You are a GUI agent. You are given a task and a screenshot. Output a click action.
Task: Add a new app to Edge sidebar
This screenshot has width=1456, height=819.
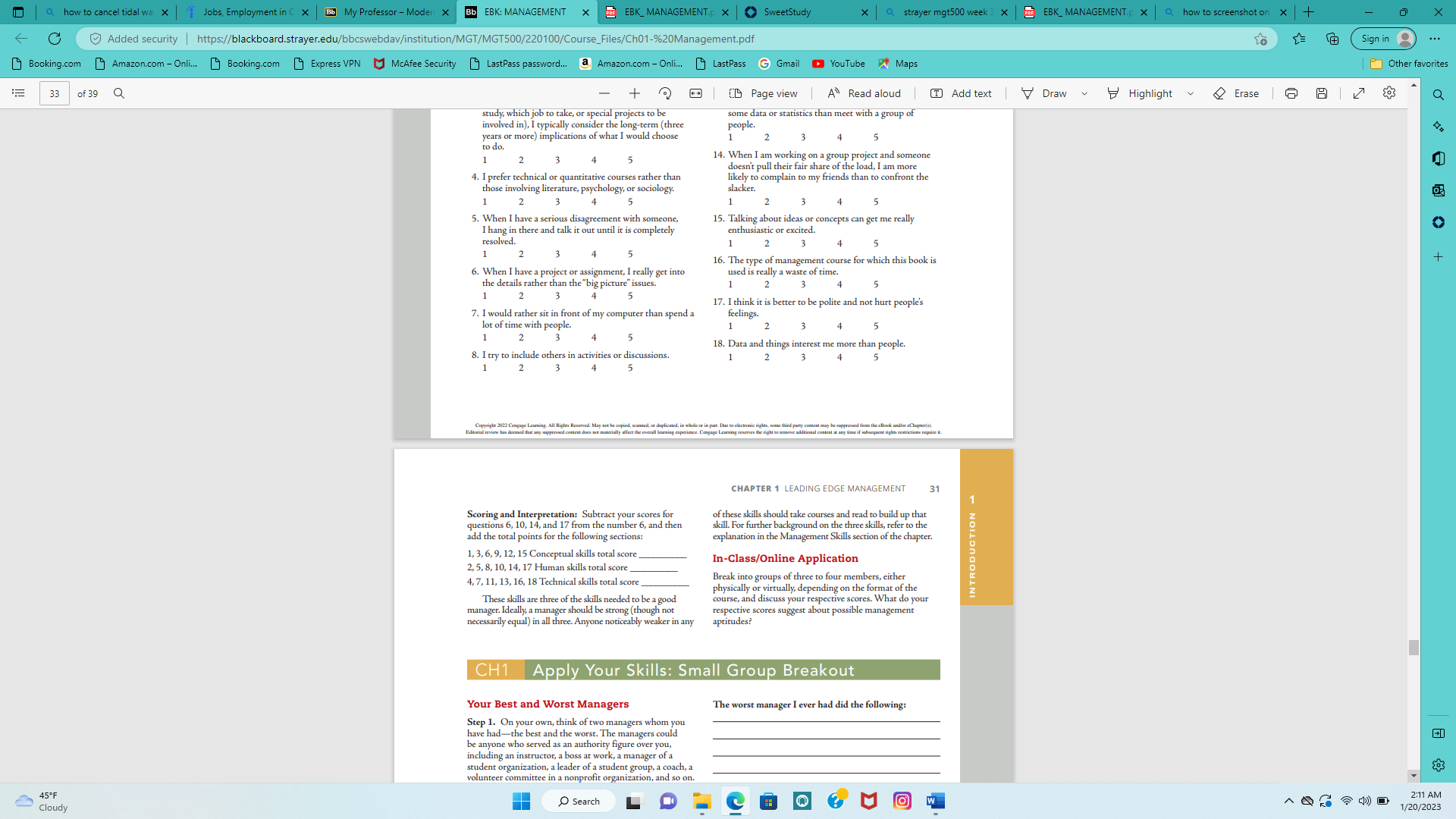(x=1439, y=257)
